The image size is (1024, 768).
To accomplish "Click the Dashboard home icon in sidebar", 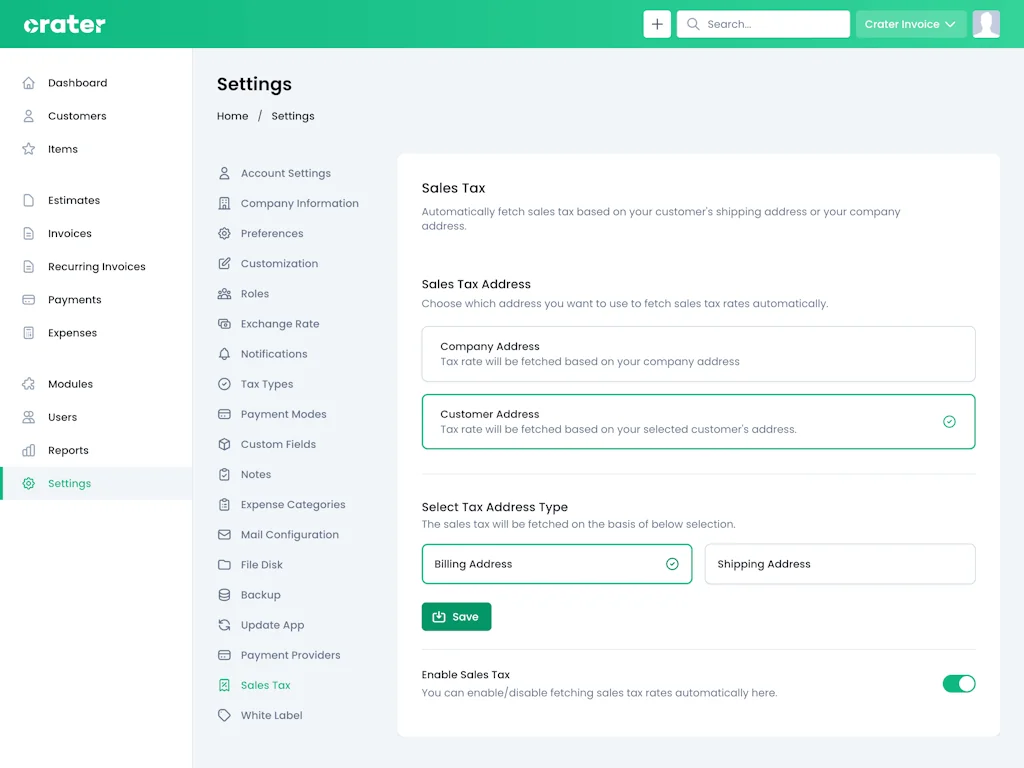I will (x=29, y=83).
